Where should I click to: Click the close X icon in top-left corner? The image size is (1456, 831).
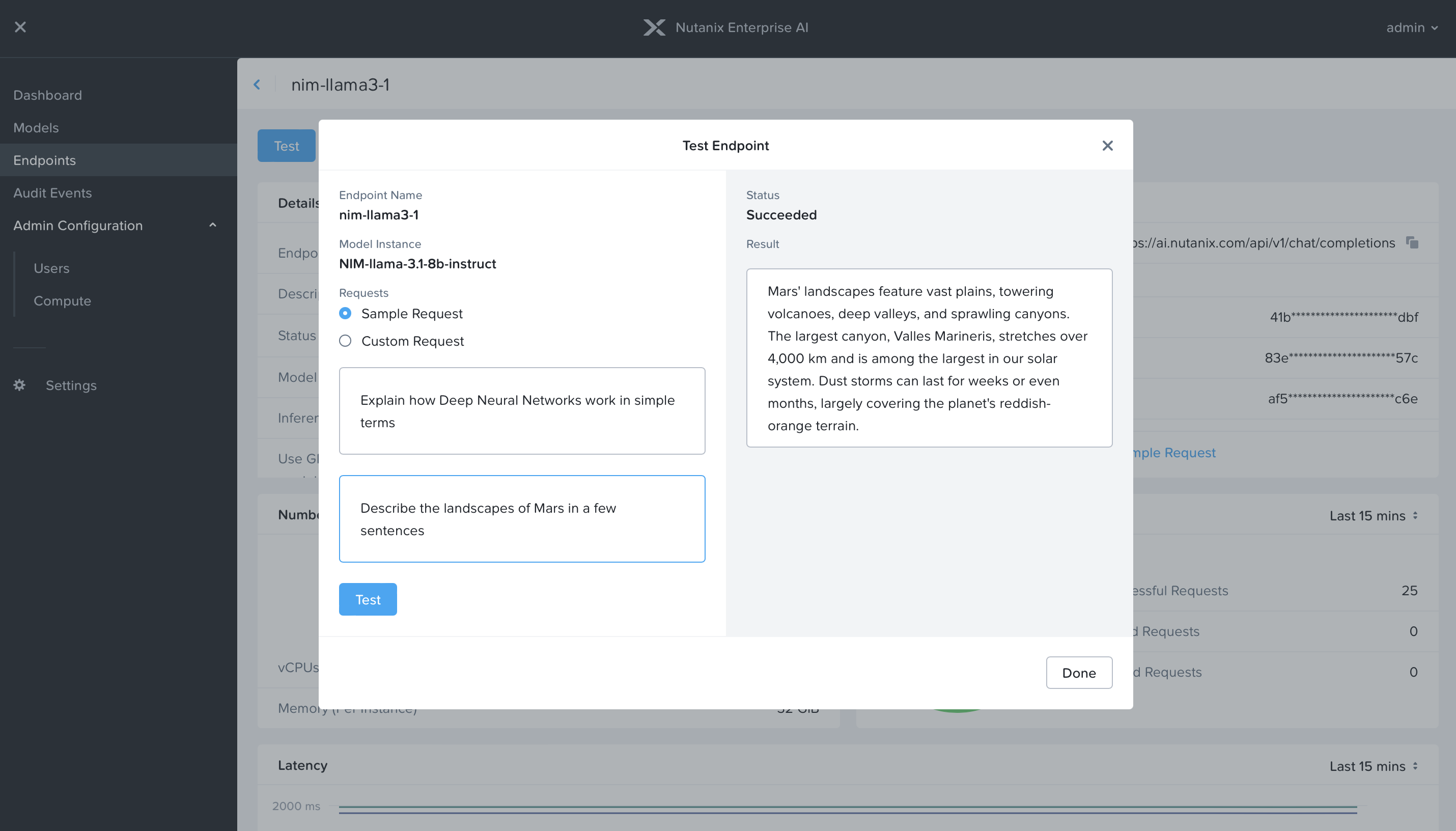[19, 27]
